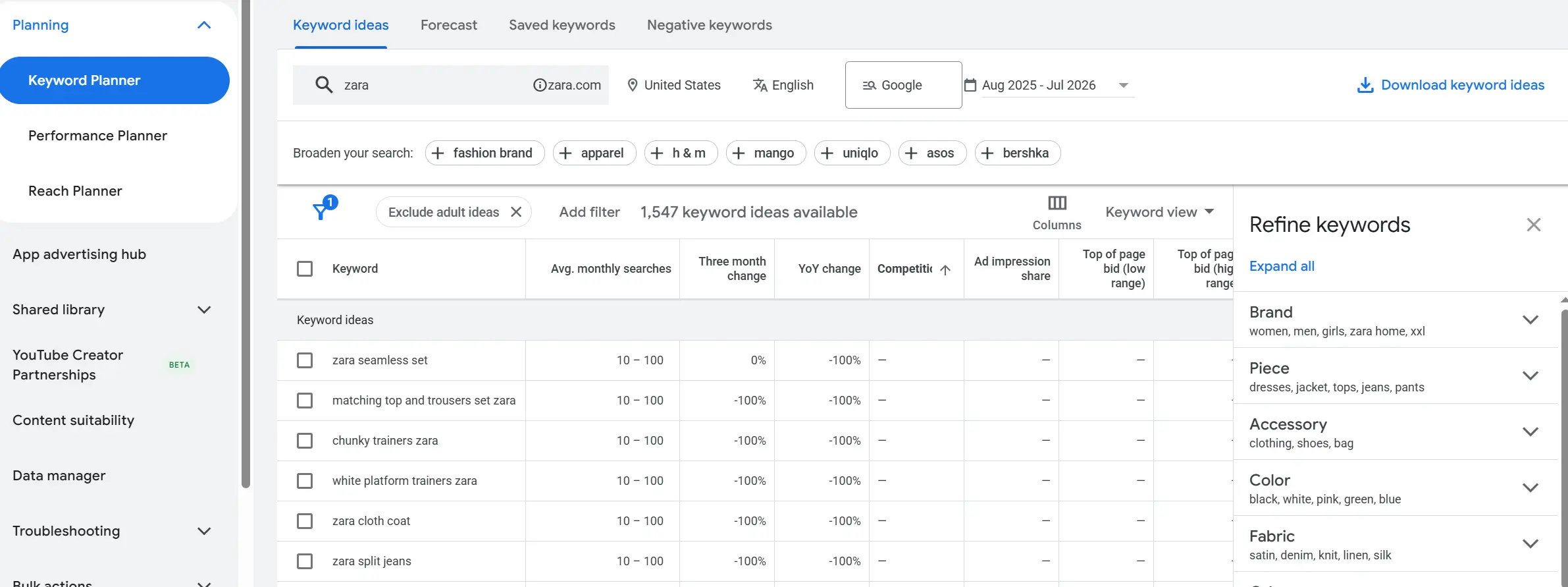Click the United States location setting
The image size is (1568, 587).
pos(674,85)
